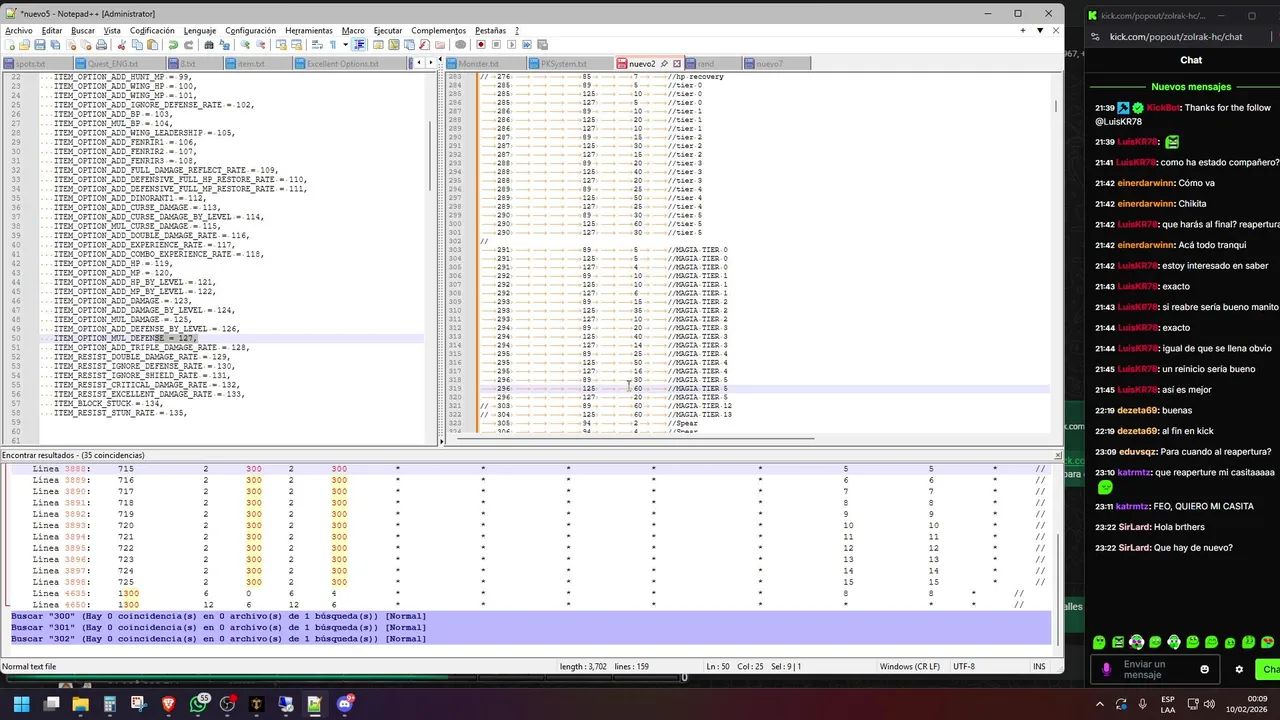This screenshot has height=720, width=1280.
Task: Open tab list dropdown at menu bar right
Action: coord(1038,30)
